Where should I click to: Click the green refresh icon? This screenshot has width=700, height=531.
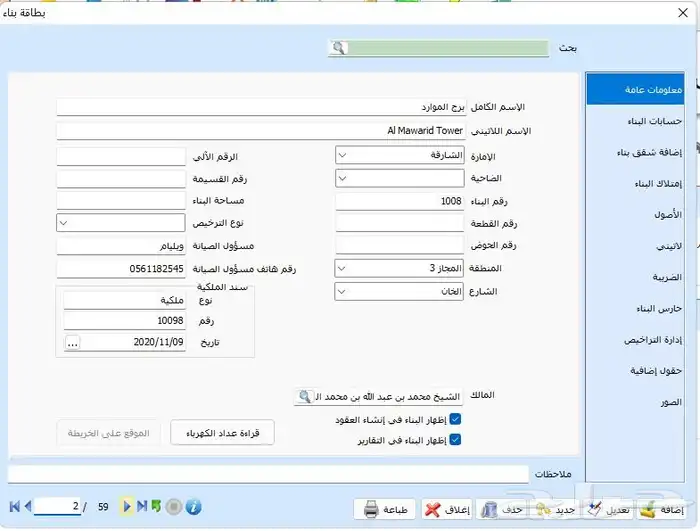click(156, 506)
